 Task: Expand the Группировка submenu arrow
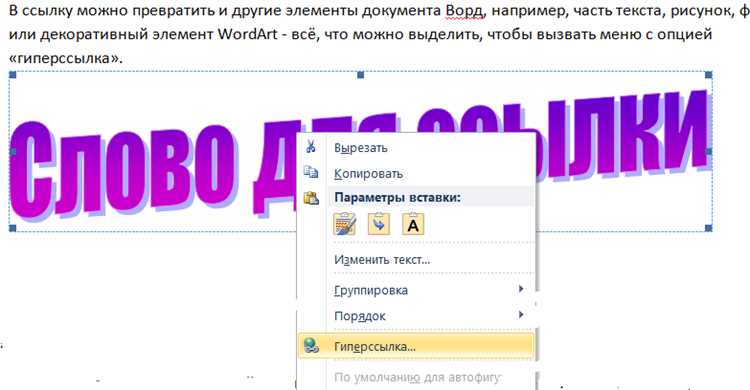pyautogui.click(x=521, y=289)
